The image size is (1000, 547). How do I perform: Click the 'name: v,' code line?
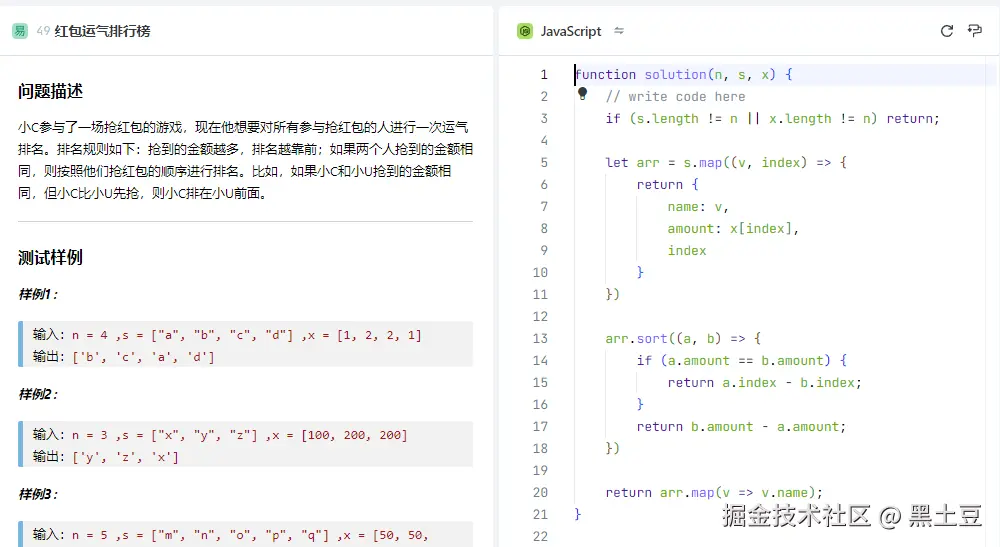pyautogui.click(x=698, y=207)
